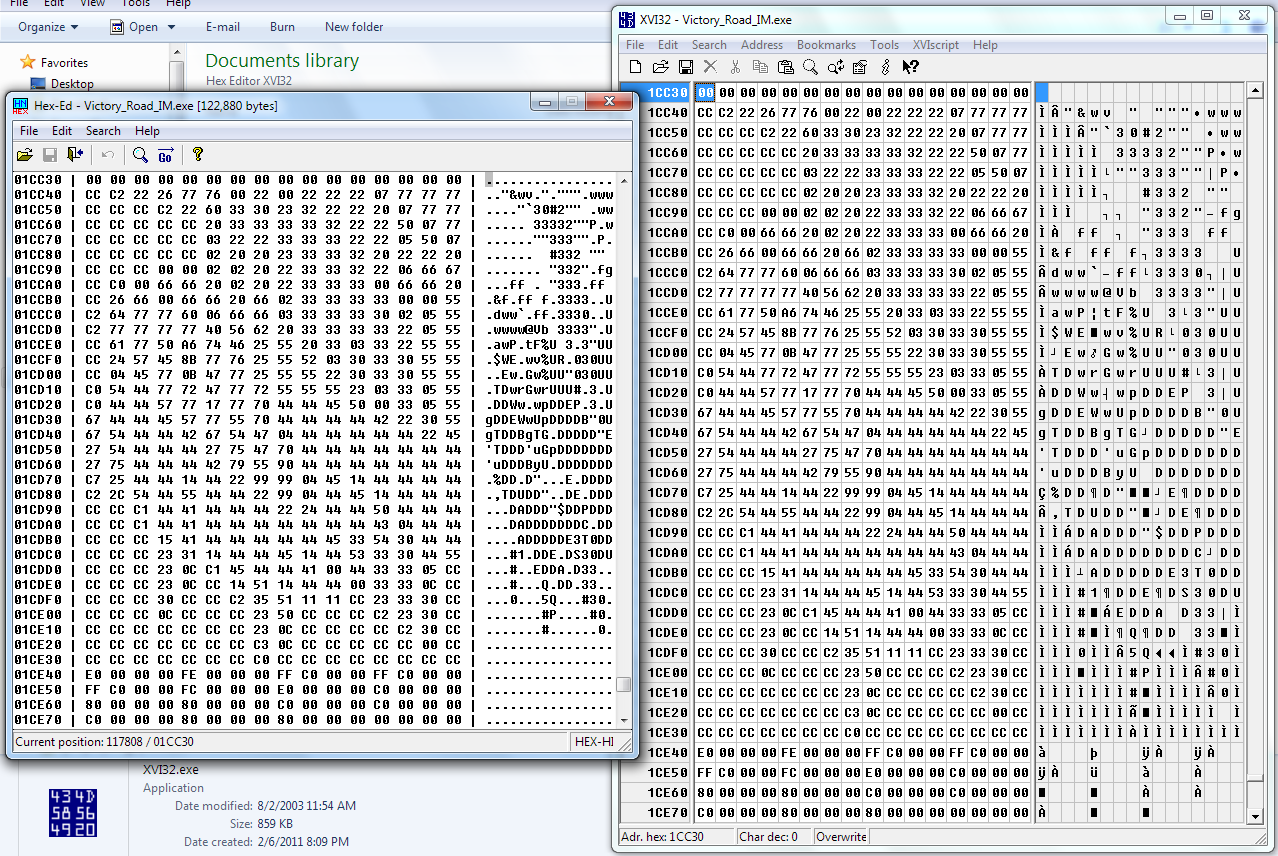Click the Go to address icon in Hex-Ed
The width and height of the screenshot is (1278, 856).
(x=165, y=154)
